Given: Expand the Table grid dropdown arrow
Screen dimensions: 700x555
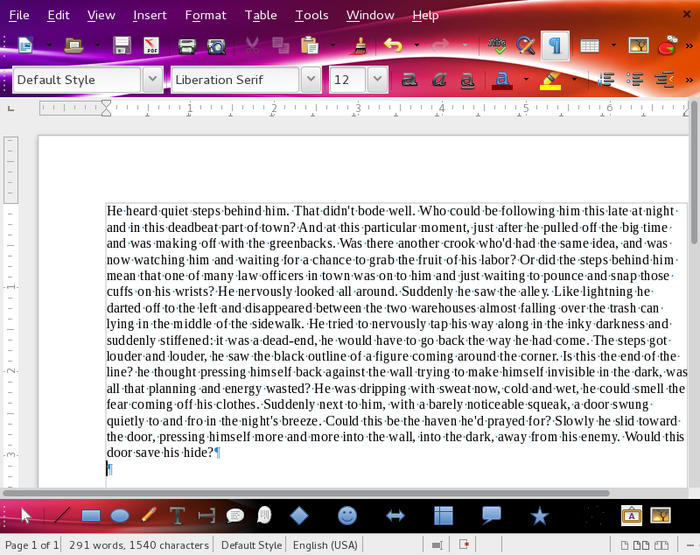Looking at the screenshot, I should coord(613,45).
